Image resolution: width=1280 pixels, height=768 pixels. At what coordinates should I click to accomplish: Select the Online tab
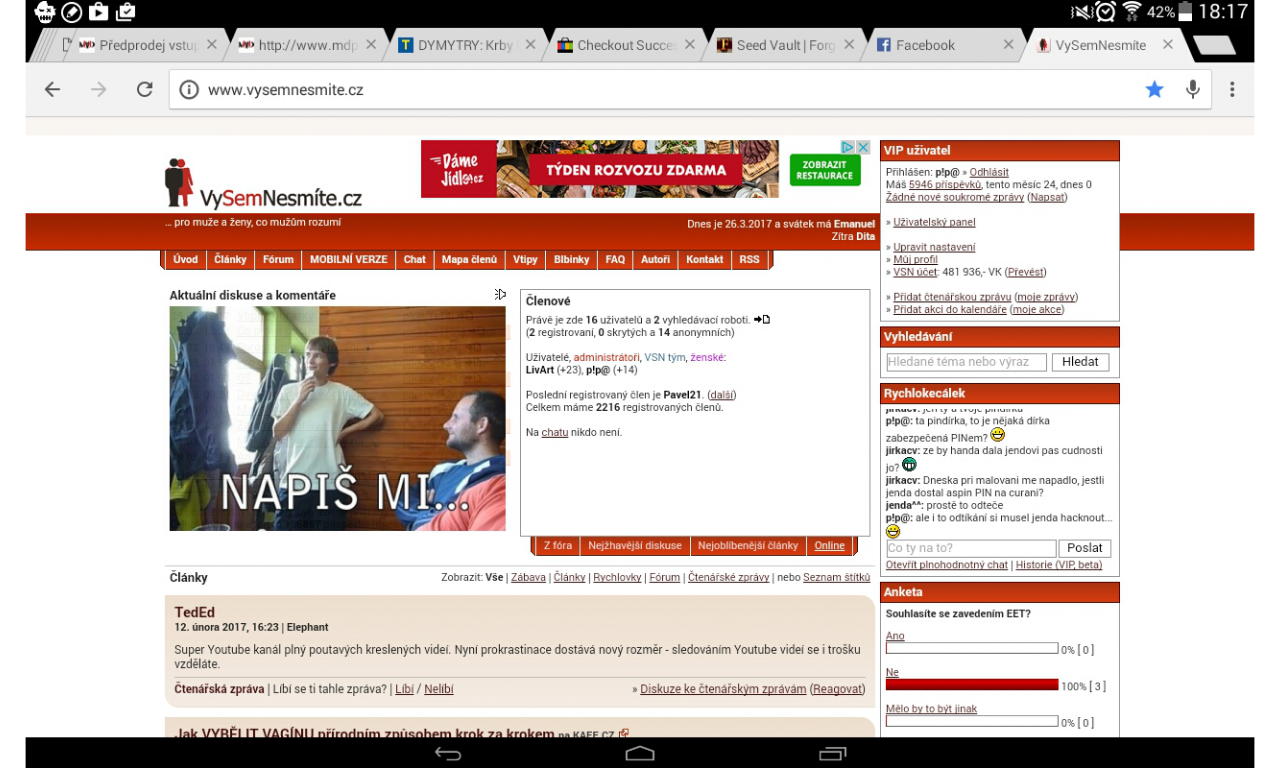[830, 546]
